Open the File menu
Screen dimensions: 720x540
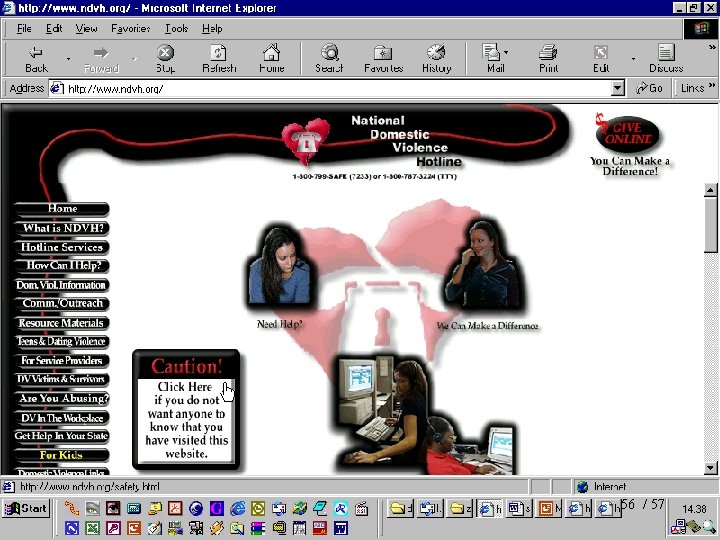coord(24,28)
